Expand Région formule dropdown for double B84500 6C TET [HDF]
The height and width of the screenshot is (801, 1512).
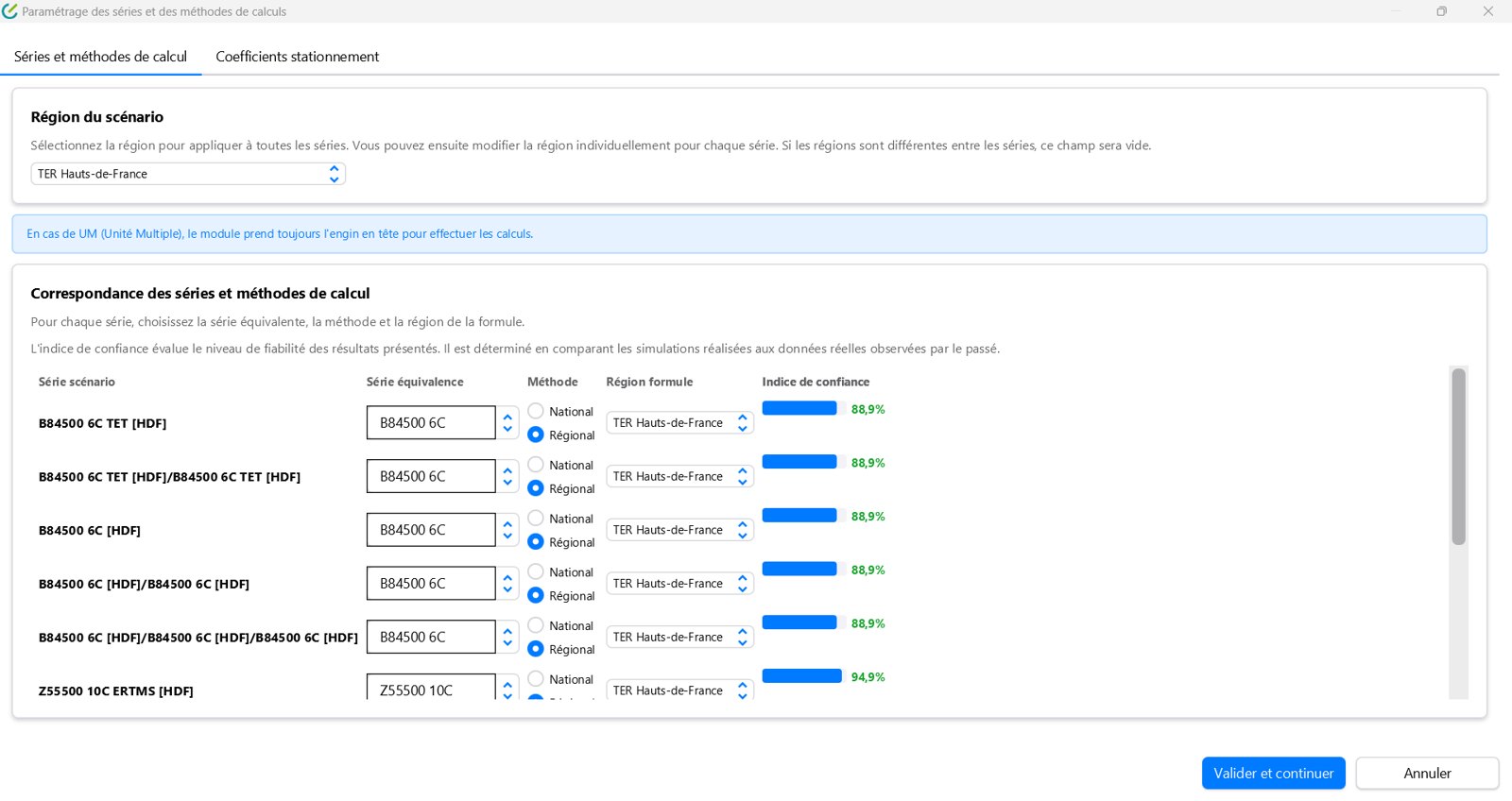679,477
